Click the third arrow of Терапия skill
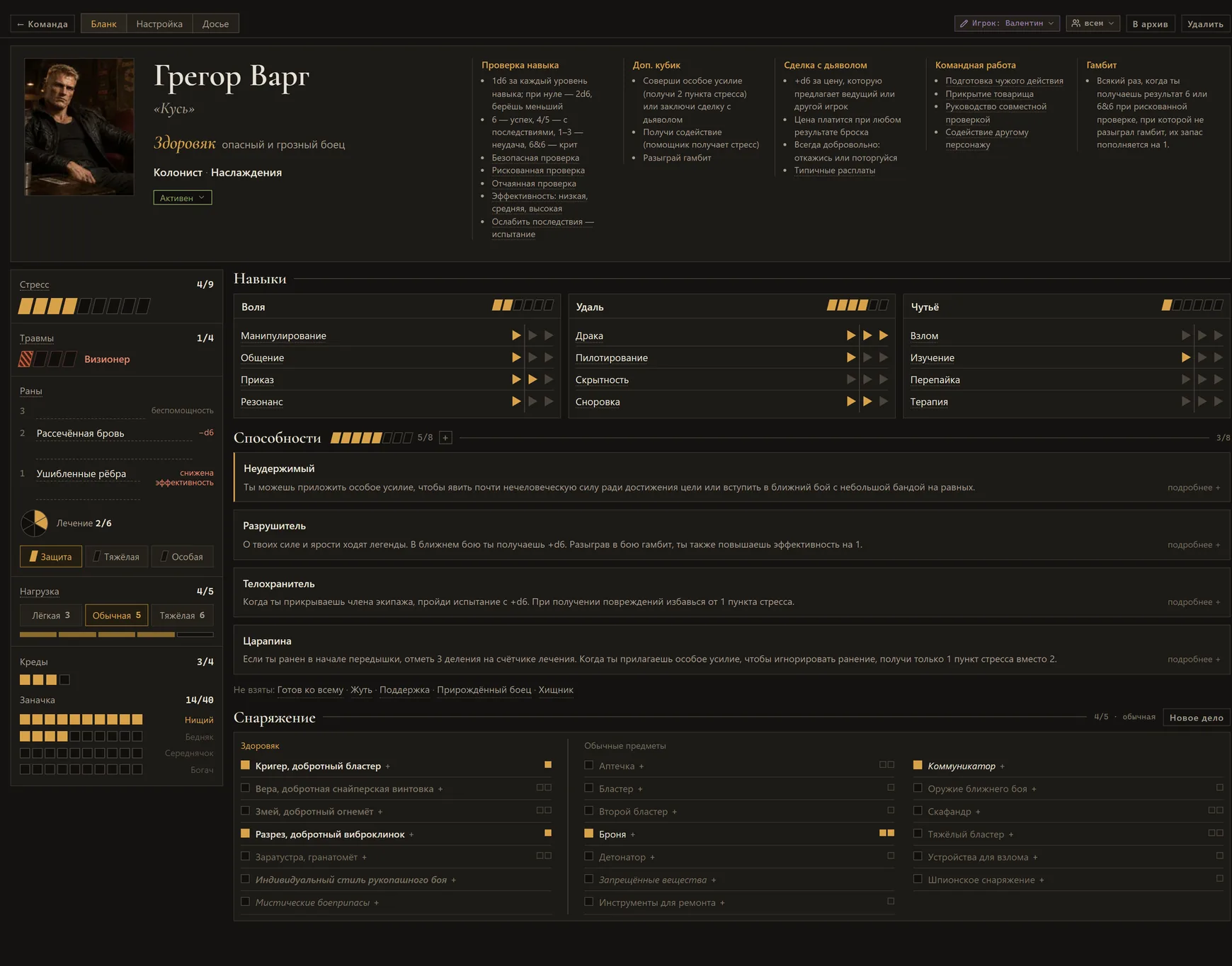 click(x=1219, y=401)
